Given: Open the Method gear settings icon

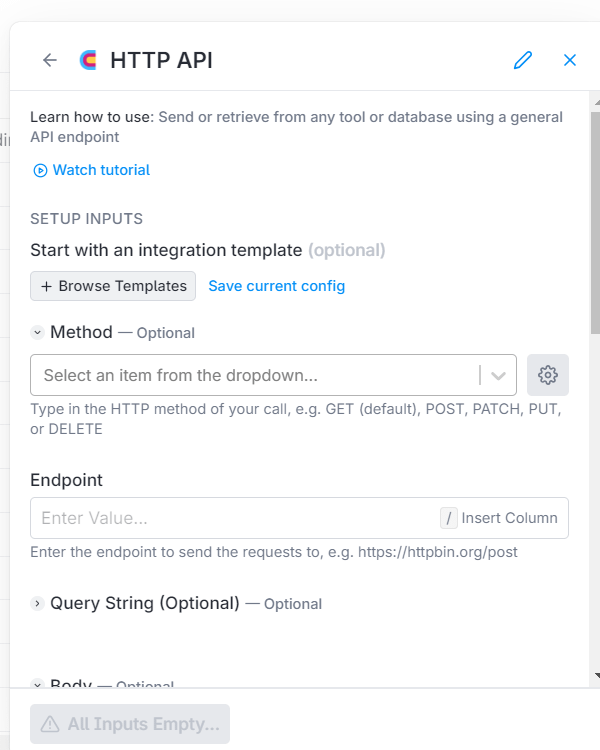Looking at the screenshot, I should pyautogui.click(x=547, y=375).
